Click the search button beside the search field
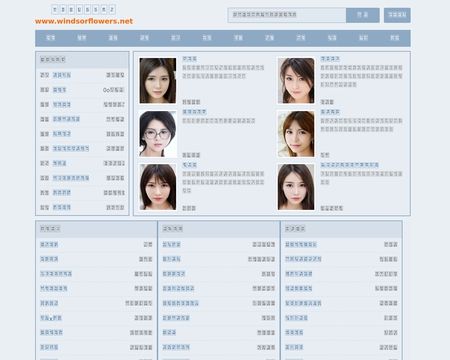Screen dimensions: 450x360 coord(363,15)
